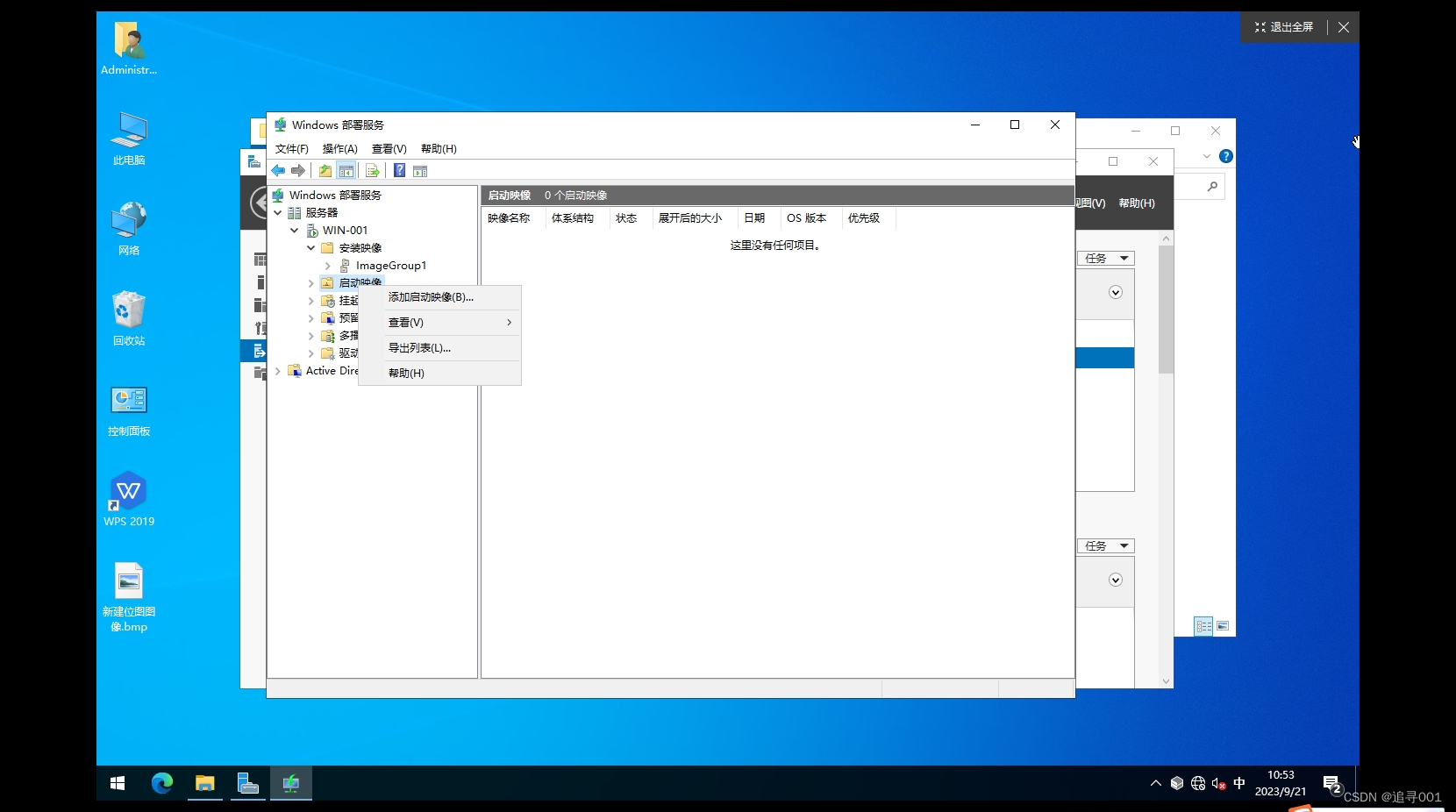Click the Up one level folder icon

coord(325,171)
